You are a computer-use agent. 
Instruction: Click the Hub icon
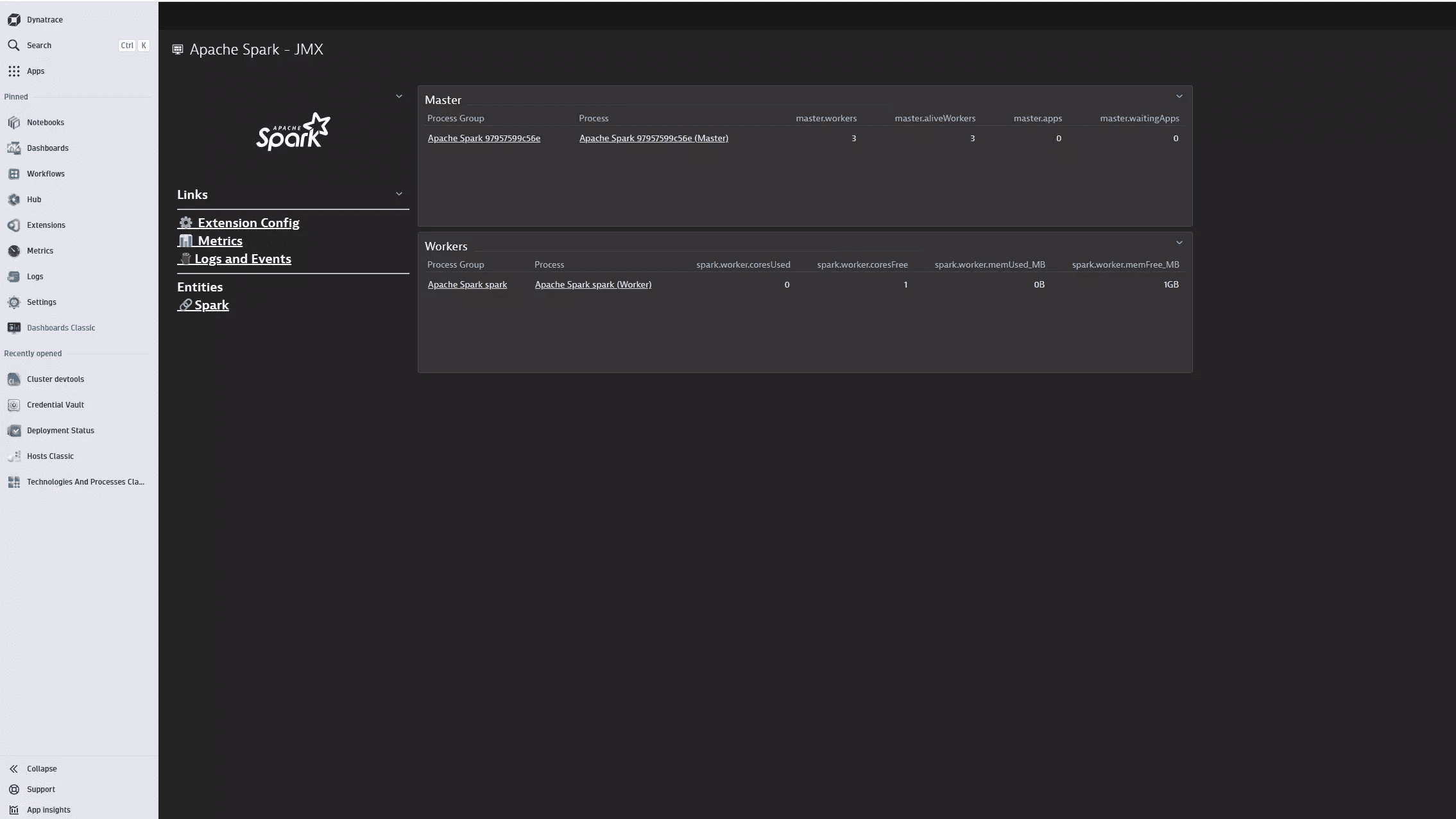pos(14,200)
